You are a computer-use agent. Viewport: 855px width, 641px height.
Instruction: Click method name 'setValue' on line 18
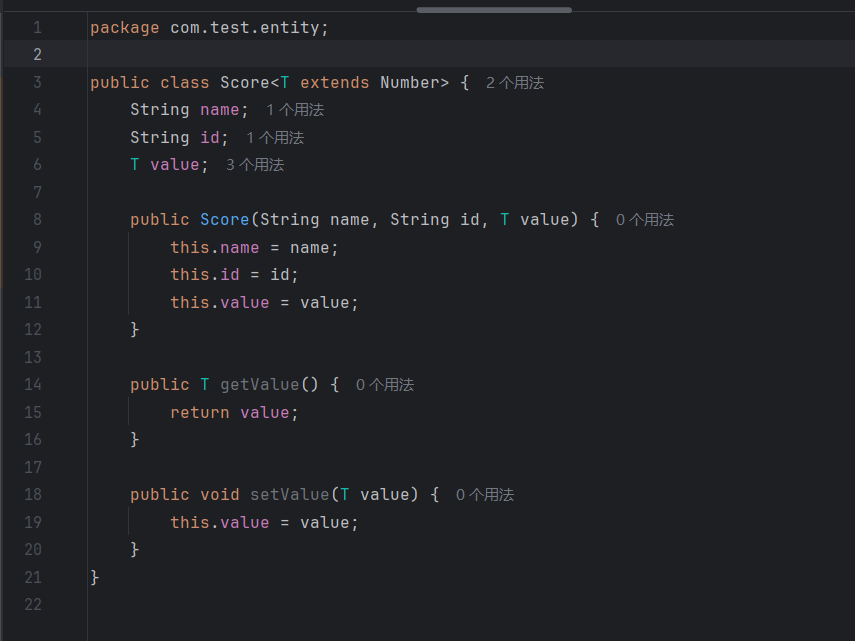pos(290,495)
